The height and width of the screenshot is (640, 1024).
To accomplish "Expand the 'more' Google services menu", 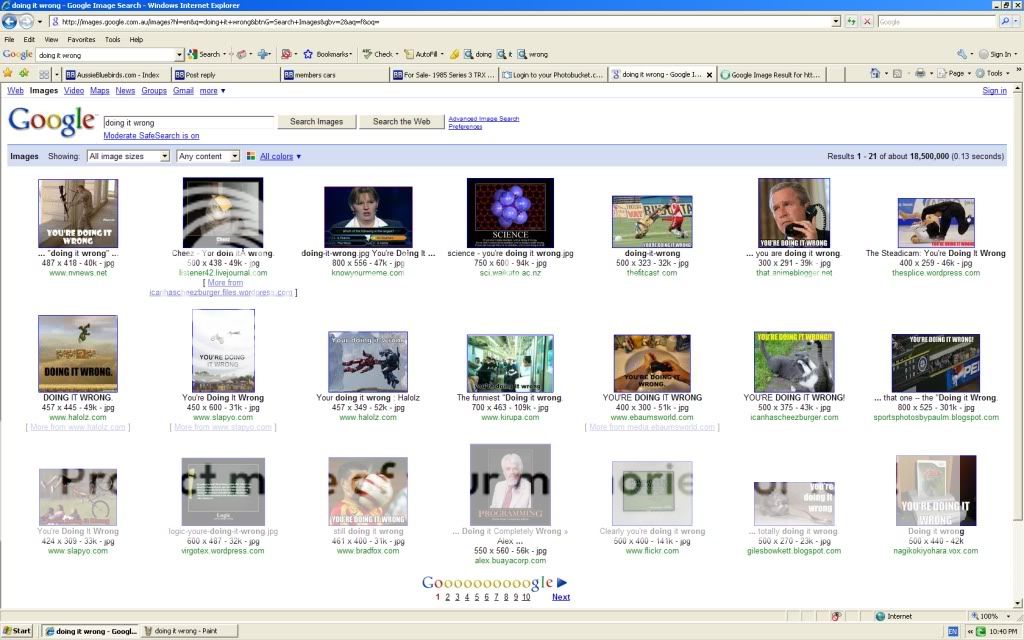I will pos(212,91).
